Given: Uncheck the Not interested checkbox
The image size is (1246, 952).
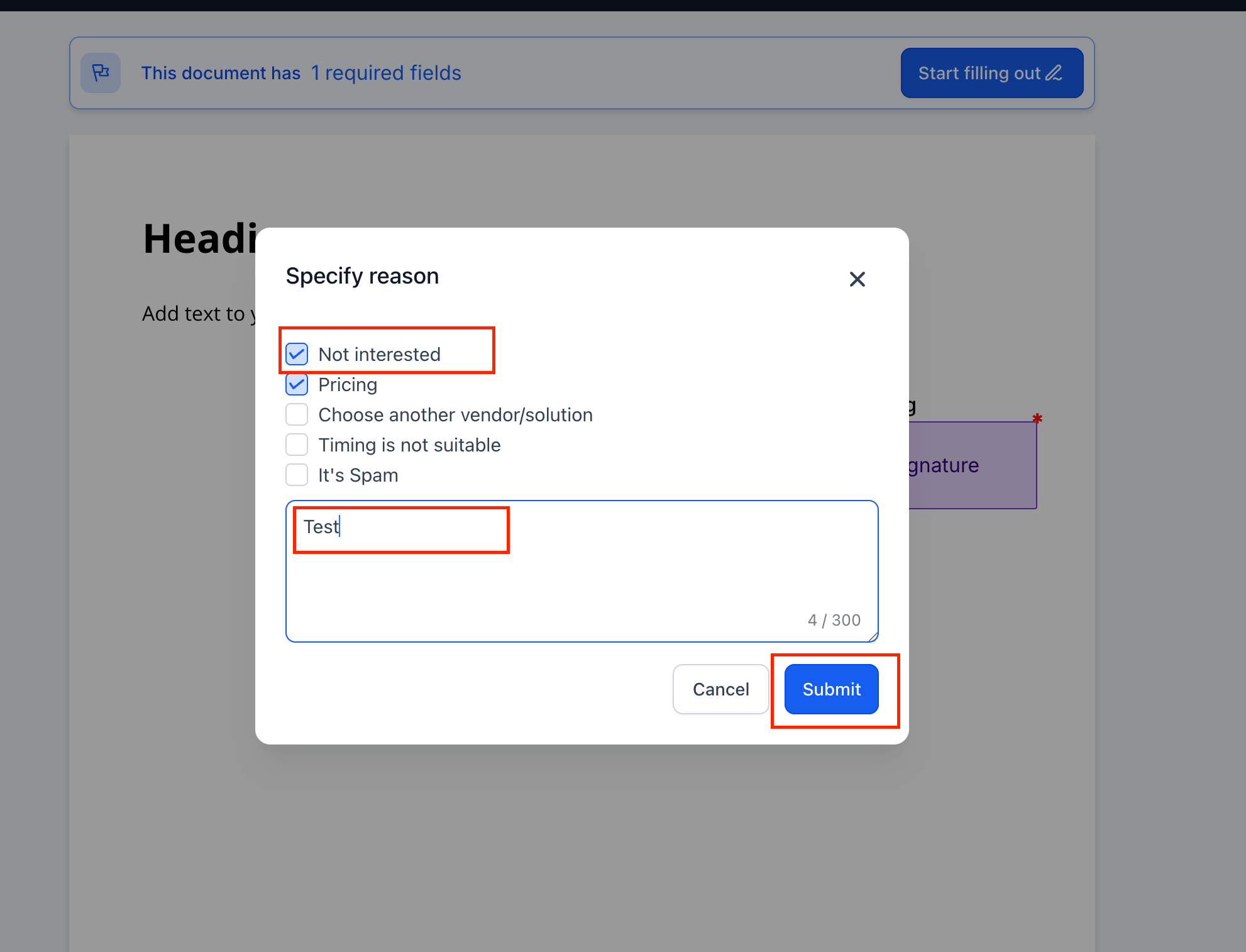Looking at the screenshot, I should tap(297, 354).
